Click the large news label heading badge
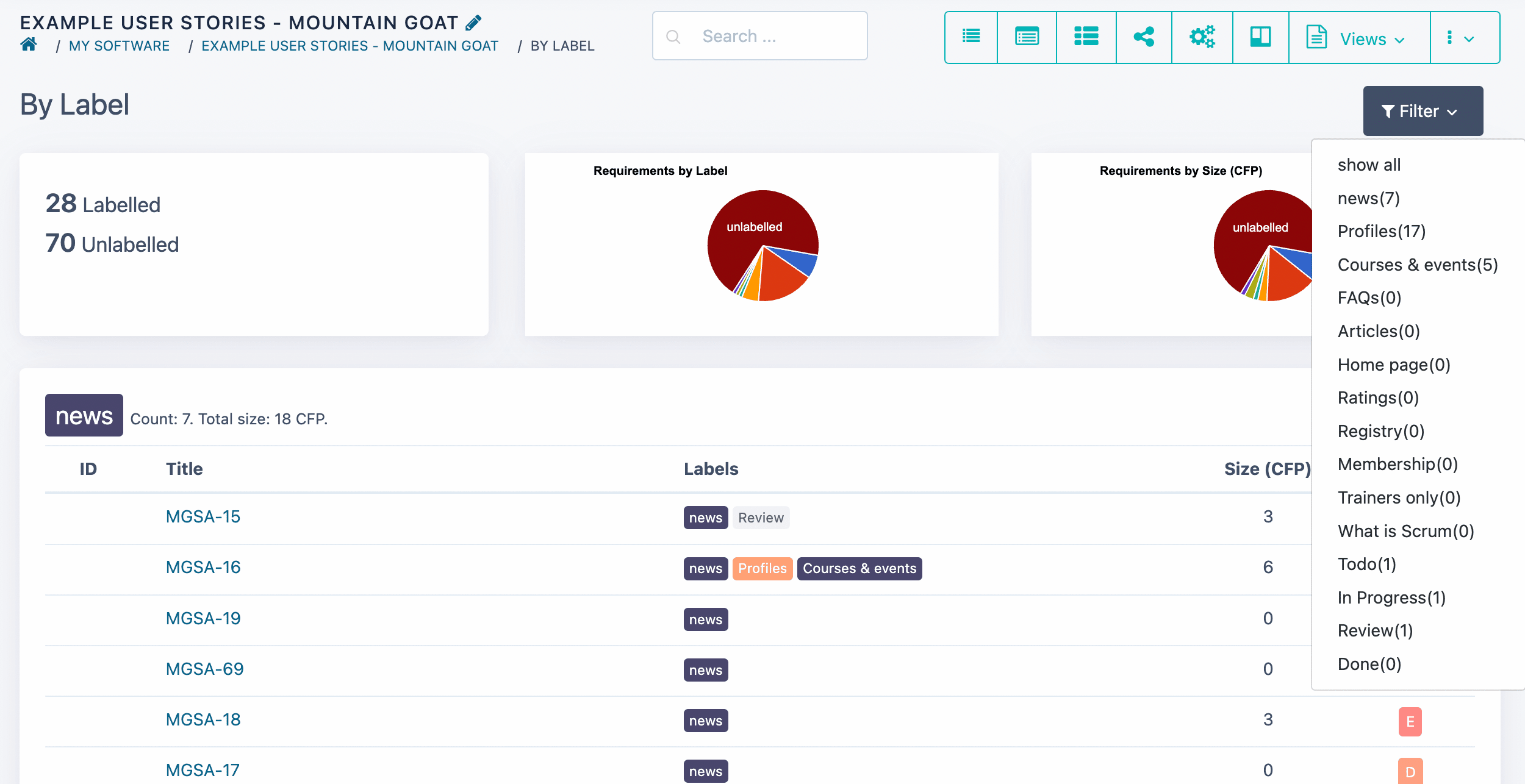Image resolution: width=1525 pixels, height=784 pixels. [84, 415]
